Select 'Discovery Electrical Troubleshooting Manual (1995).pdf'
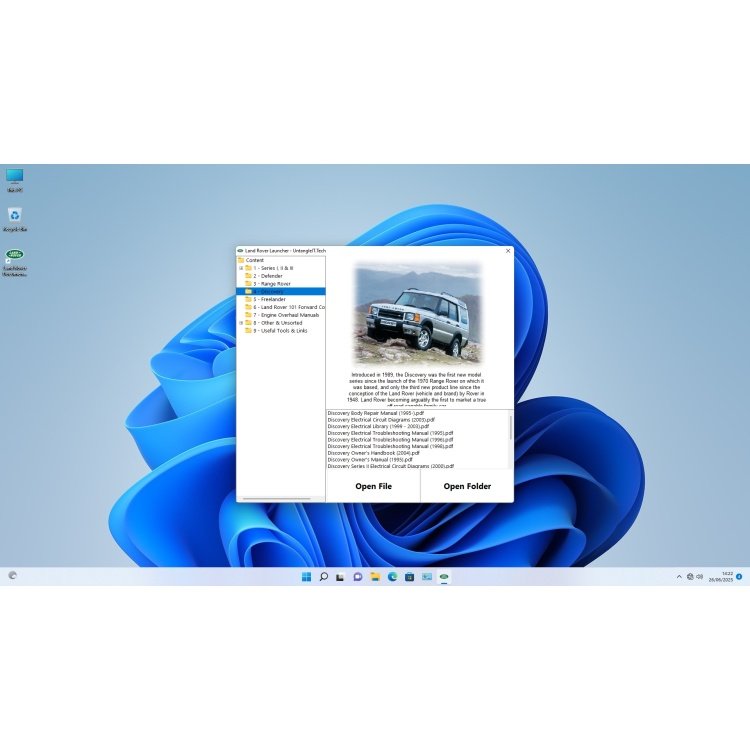 click(x=390, y=433)
